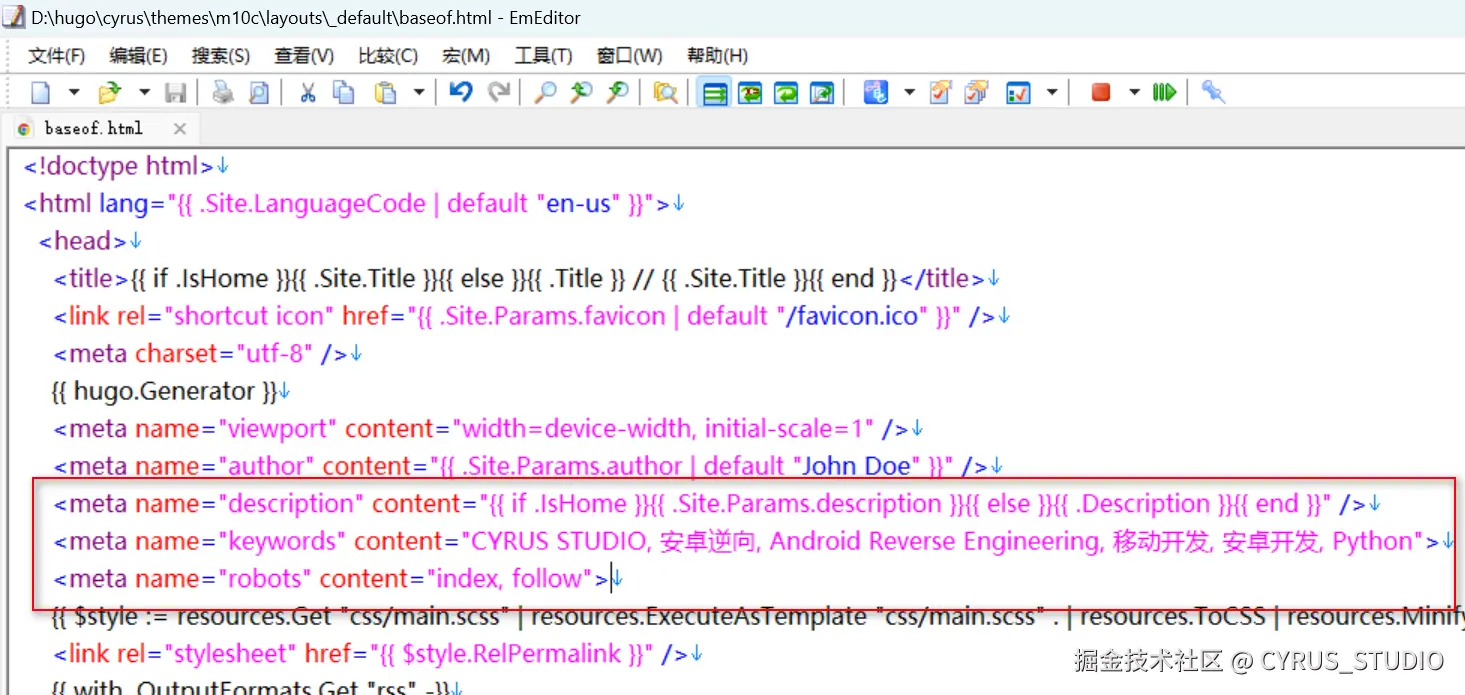Open Find in Files icon
This screenshot has height=695, width=1465.
(x=665, y=93)
